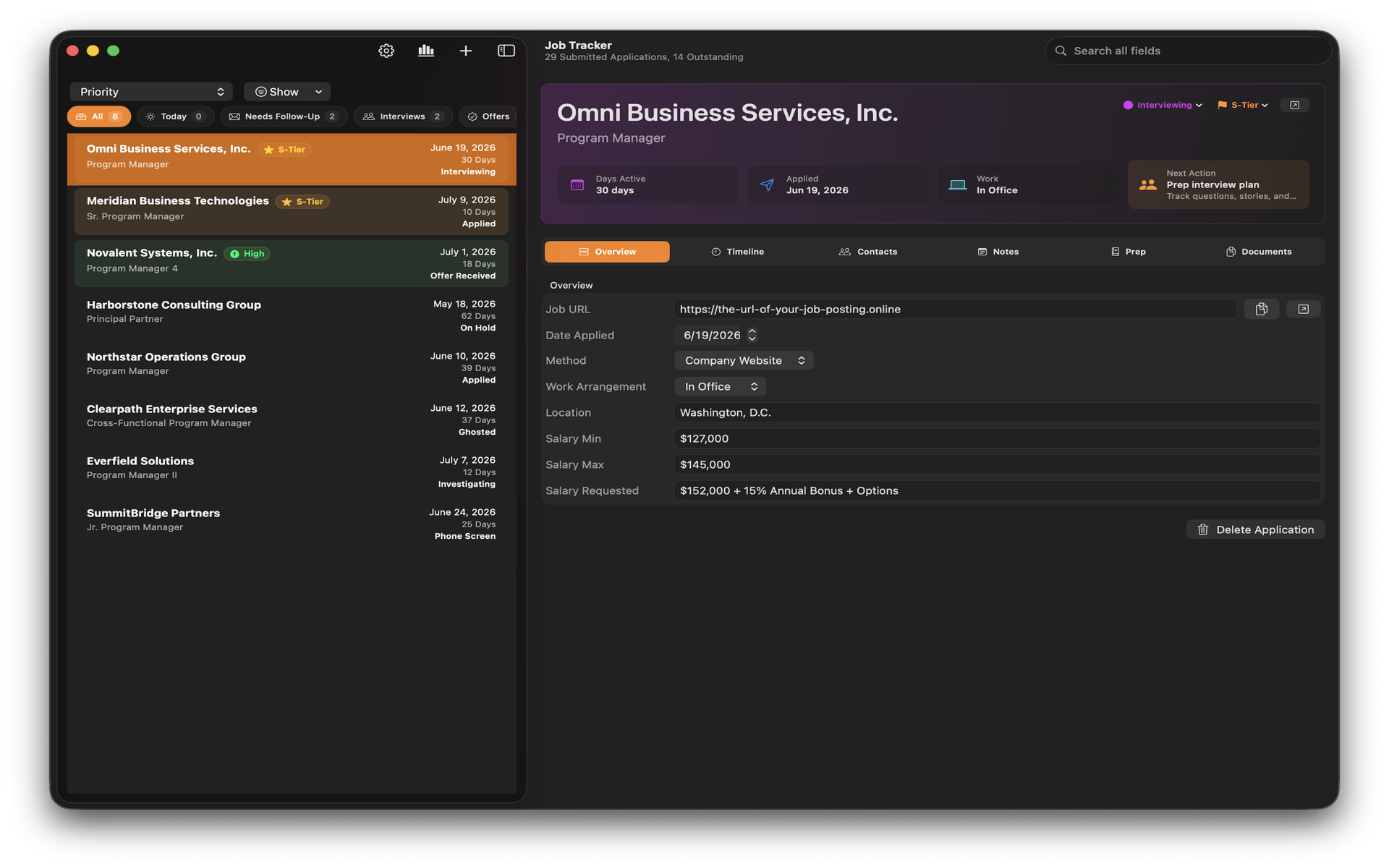This screenshot has width=1389, height=868.
Task: Click the Ghosted status on Clearpath row
Action: [x=477, y=433]
